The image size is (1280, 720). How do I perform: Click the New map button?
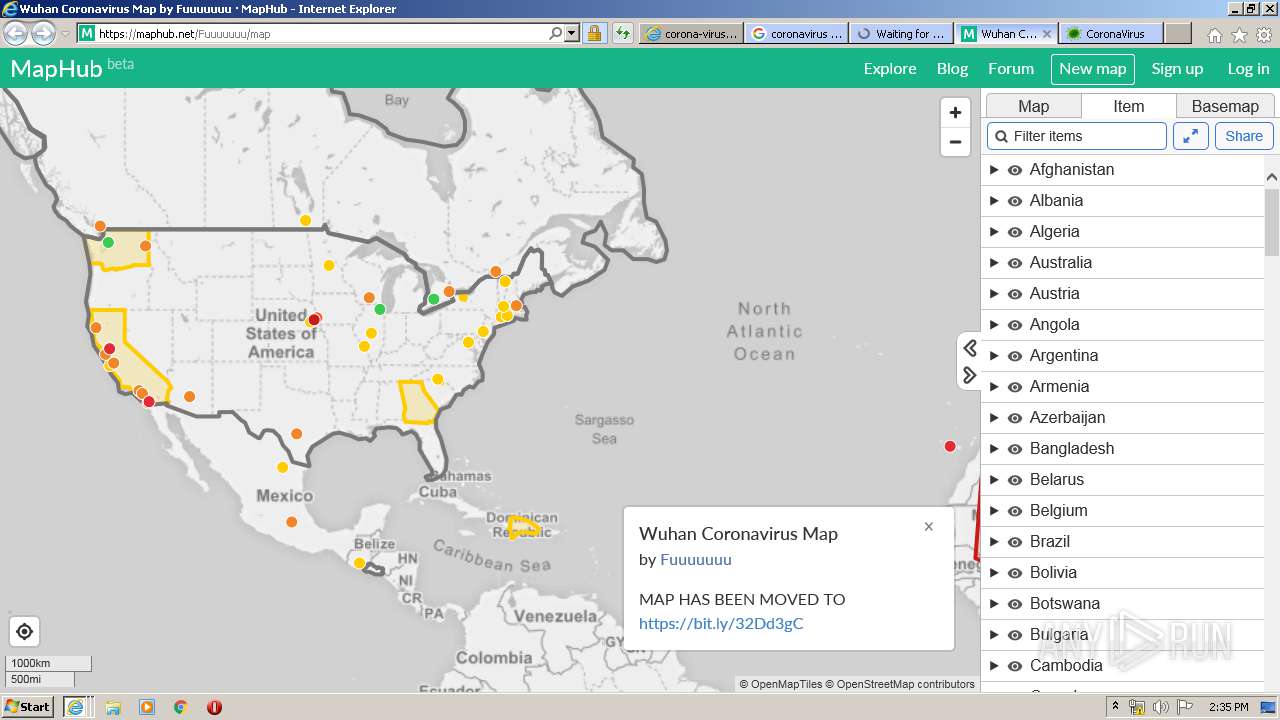(1092, 69)
